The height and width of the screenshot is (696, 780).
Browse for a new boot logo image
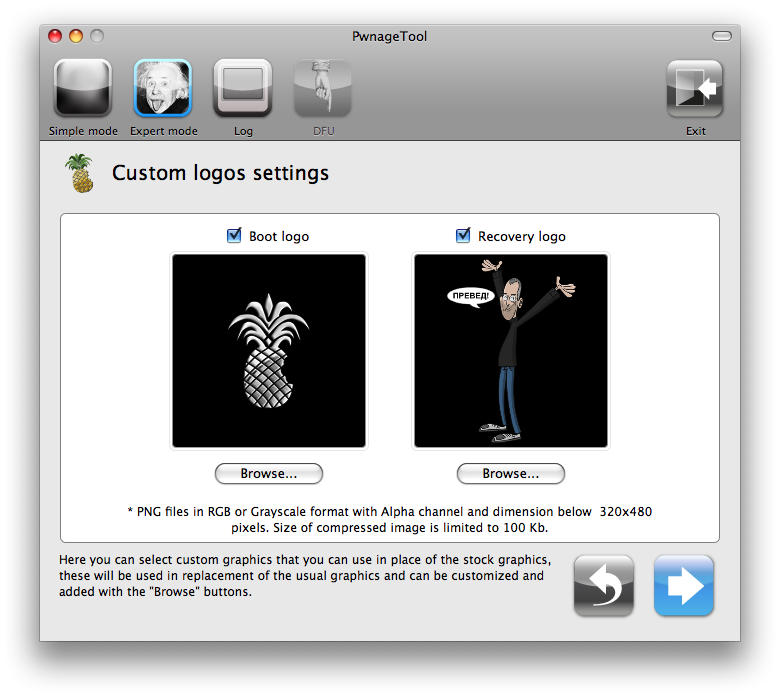click(x=269, y=473)
